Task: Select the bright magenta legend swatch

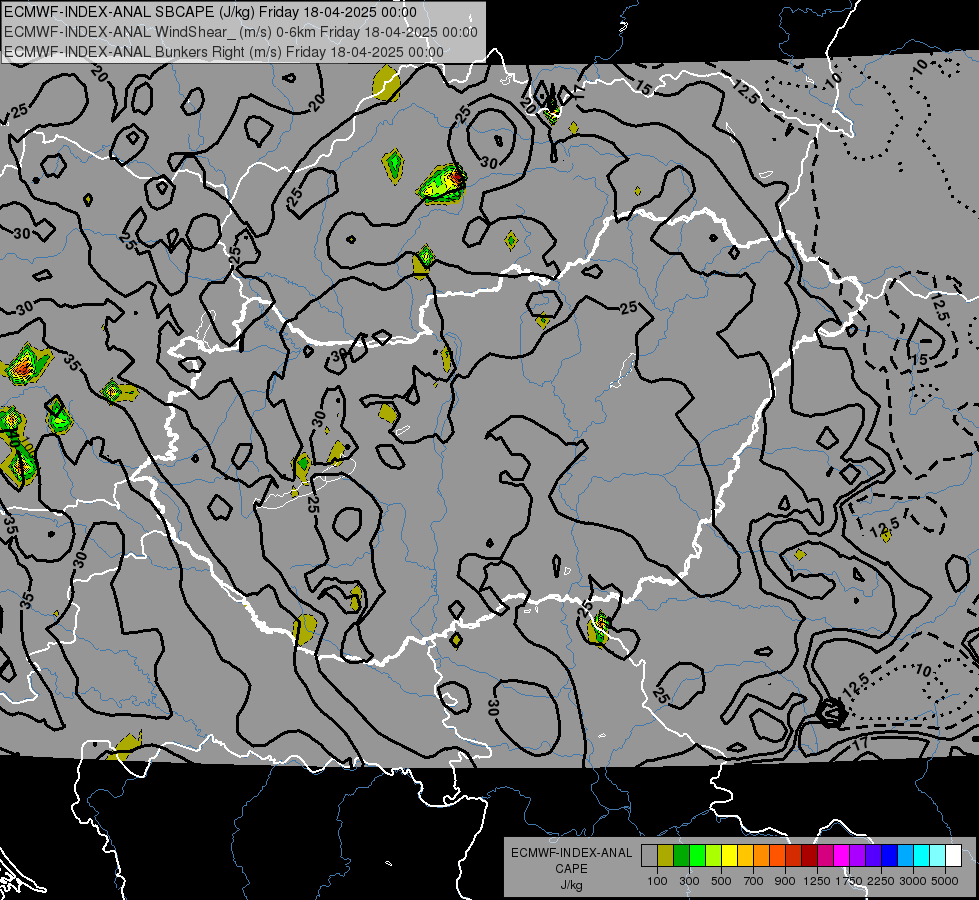Action: click(x=842, y=856)
